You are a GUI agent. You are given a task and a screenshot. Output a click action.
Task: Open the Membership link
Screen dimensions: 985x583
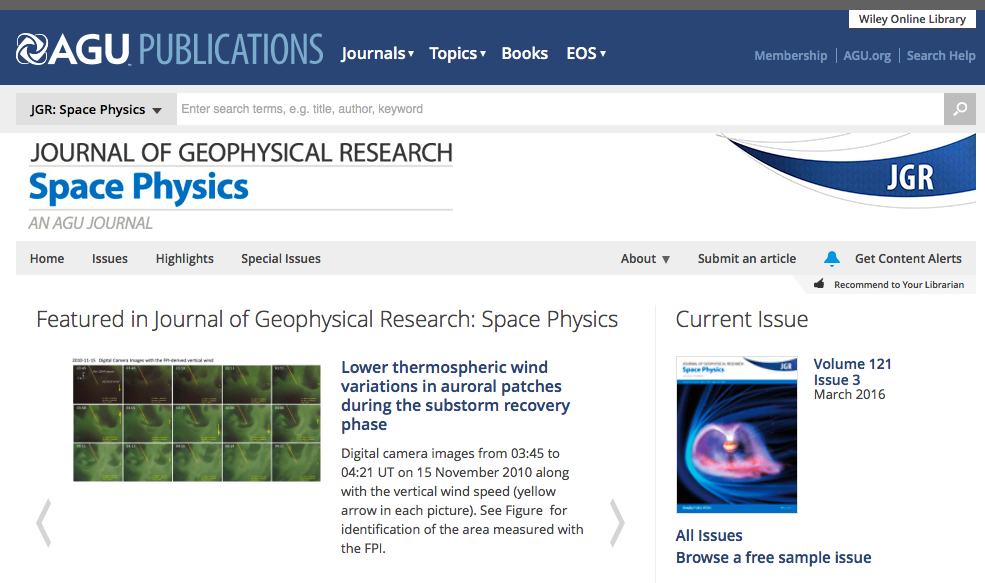[x=790, y=55]
